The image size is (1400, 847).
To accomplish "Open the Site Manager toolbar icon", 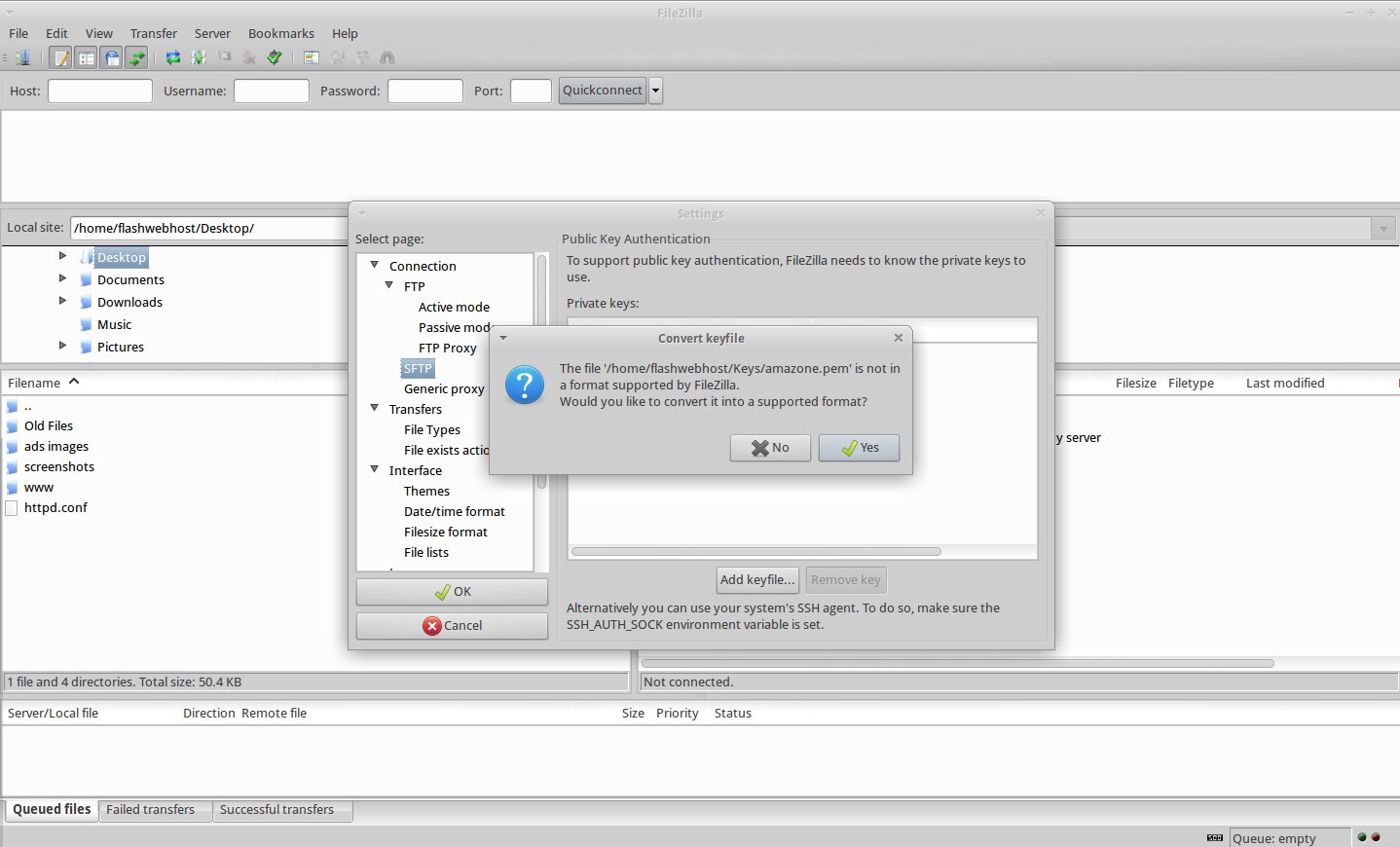I will coord(22,57).
